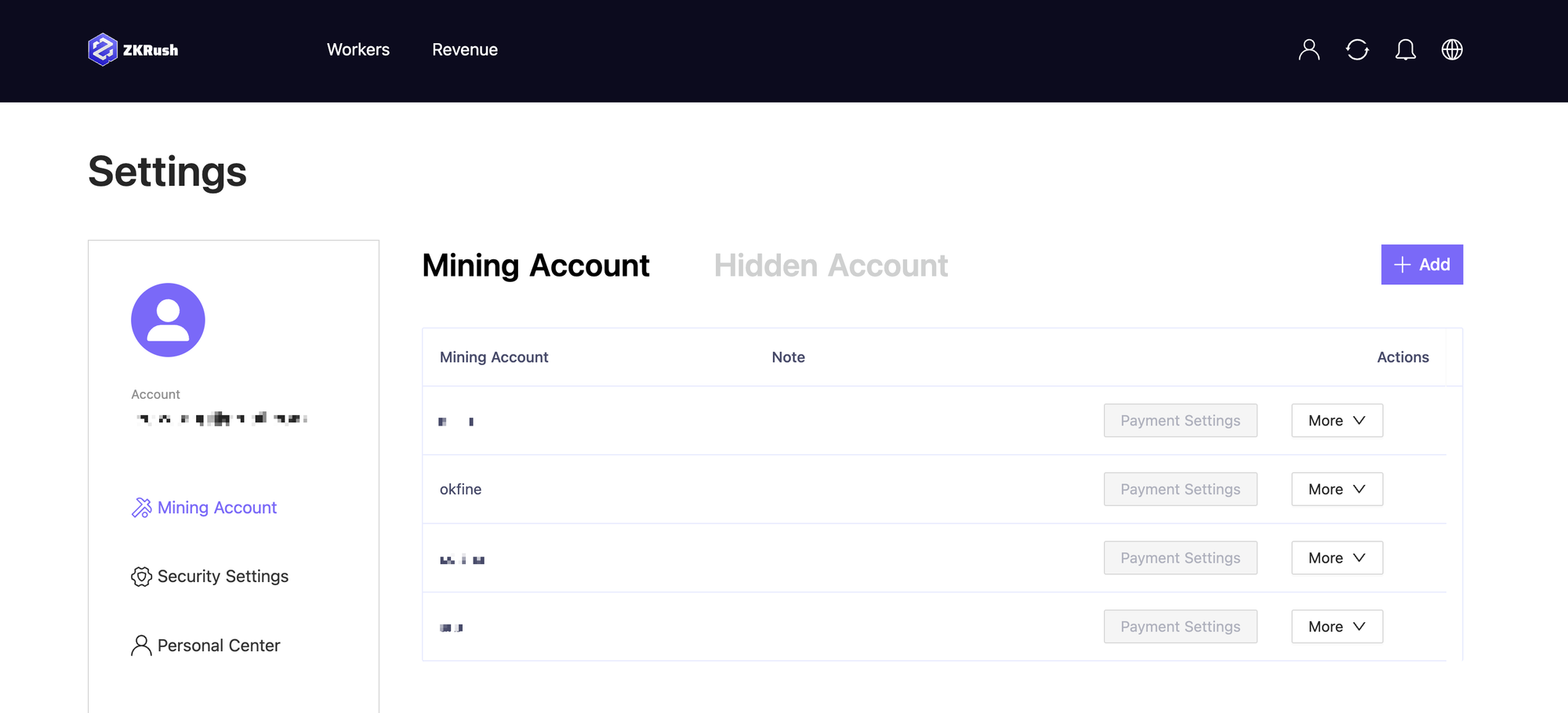Expand the More dropdown in first row

(1337, 421)
